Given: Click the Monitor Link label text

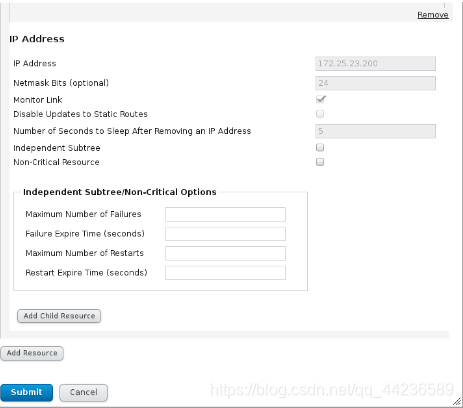Looking at the screenshot, I should pos(38,100).
